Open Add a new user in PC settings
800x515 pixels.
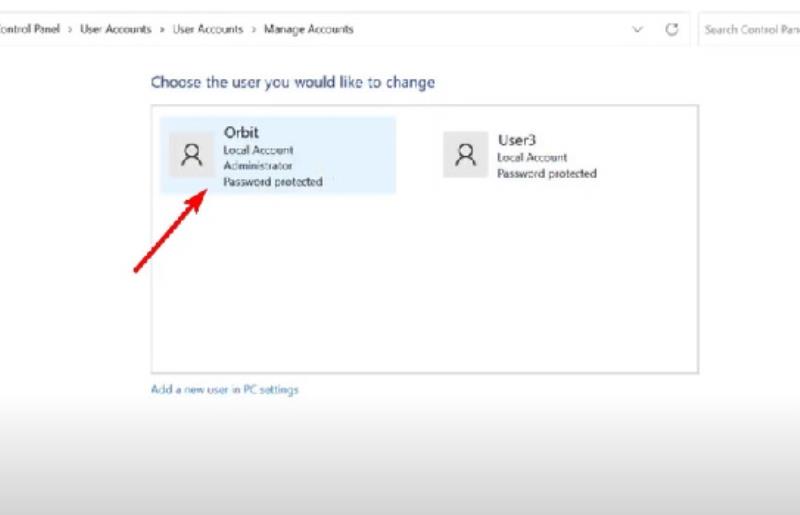tap(224, 389)
